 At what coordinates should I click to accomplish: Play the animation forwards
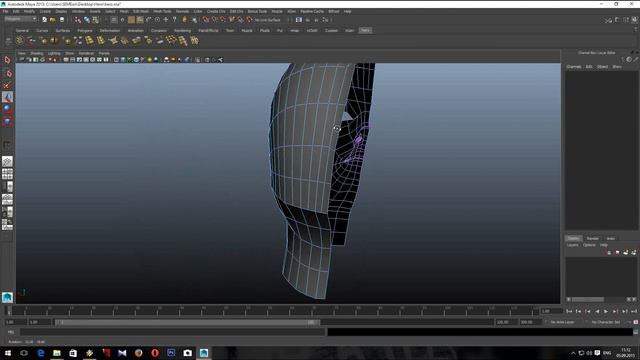[x=606, y=311]
